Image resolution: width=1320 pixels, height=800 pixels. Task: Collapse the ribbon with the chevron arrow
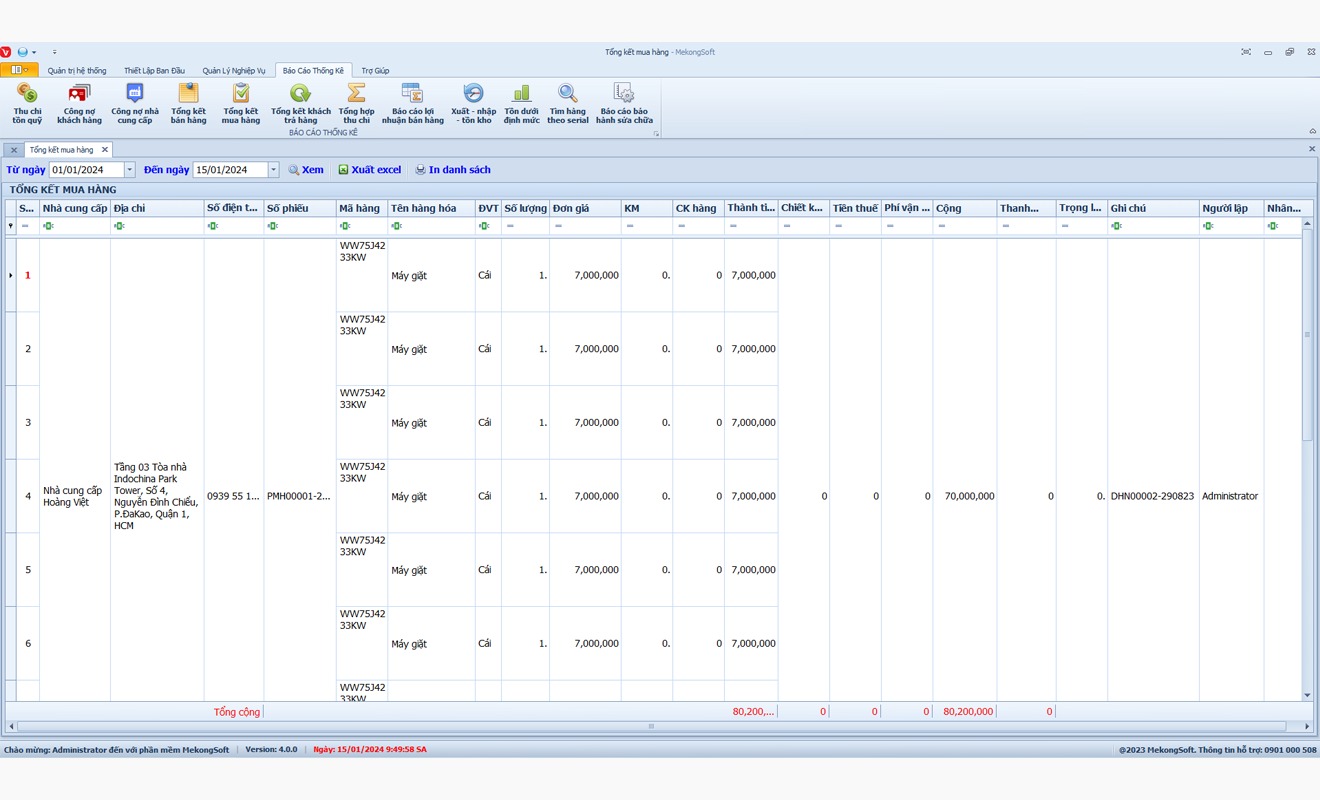(x=1312, y=131)
